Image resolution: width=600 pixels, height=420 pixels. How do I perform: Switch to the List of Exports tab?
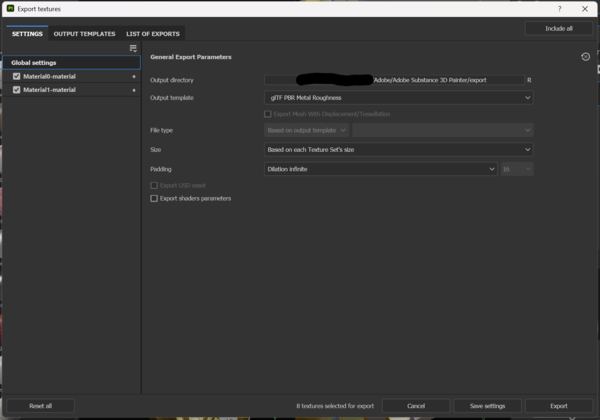pyautogui.click(x=152, y=34)
